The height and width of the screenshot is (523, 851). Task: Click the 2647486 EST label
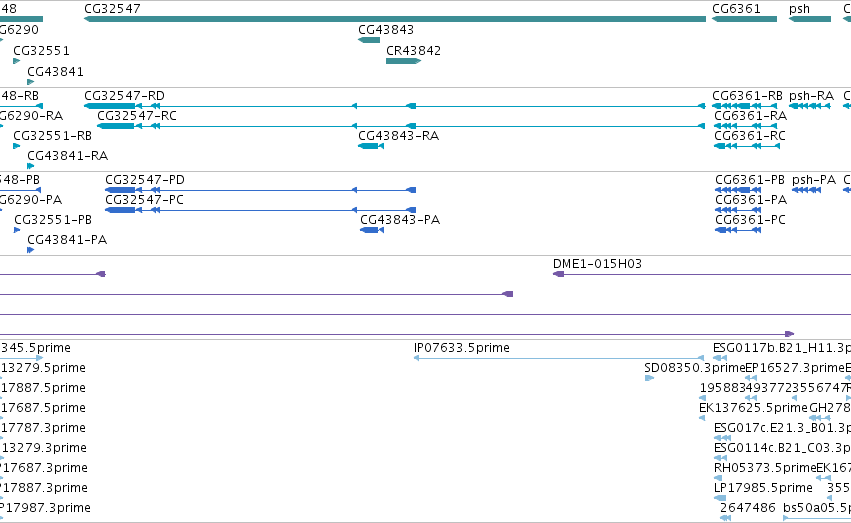coord(747,508)
